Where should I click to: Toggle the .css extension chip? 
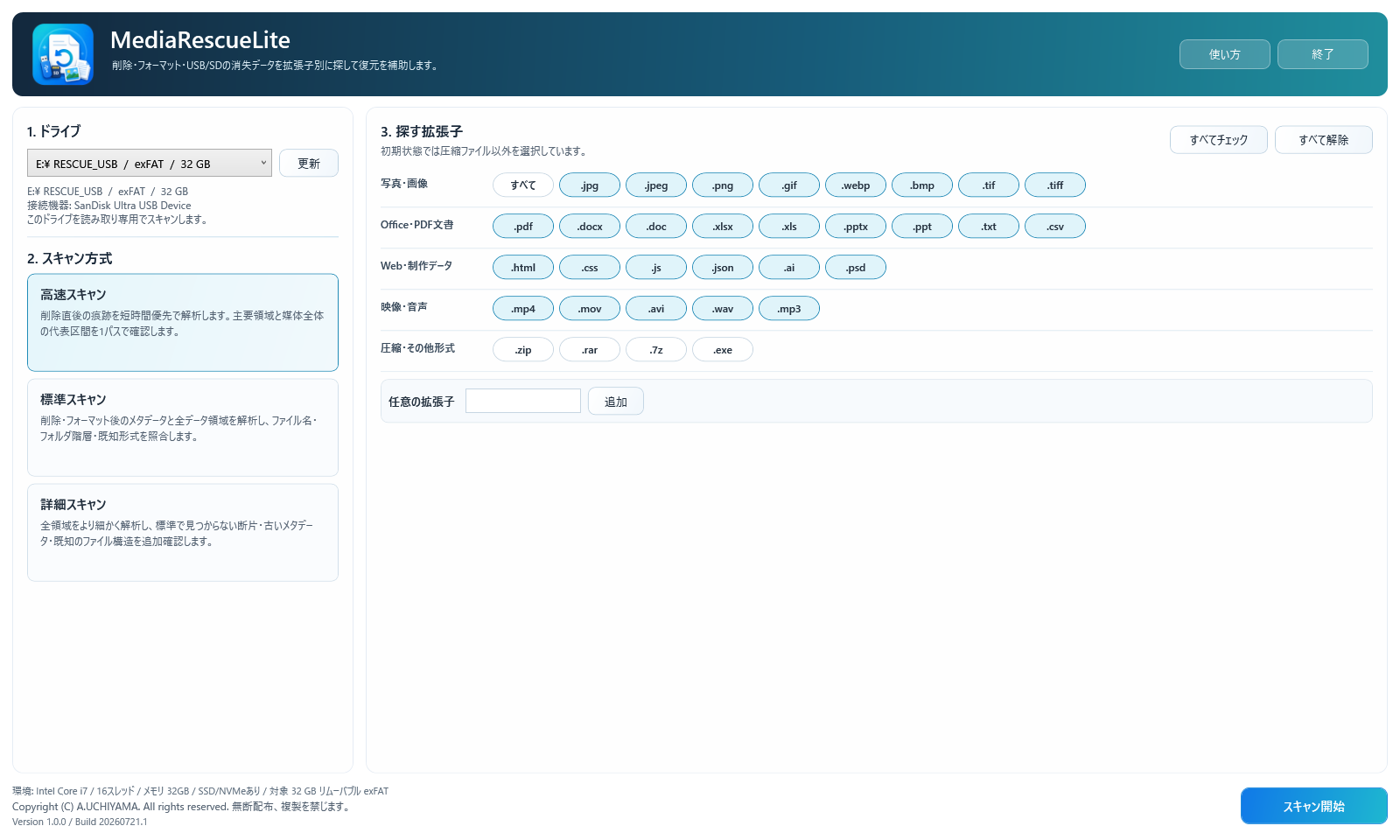(x=590, y=268)
